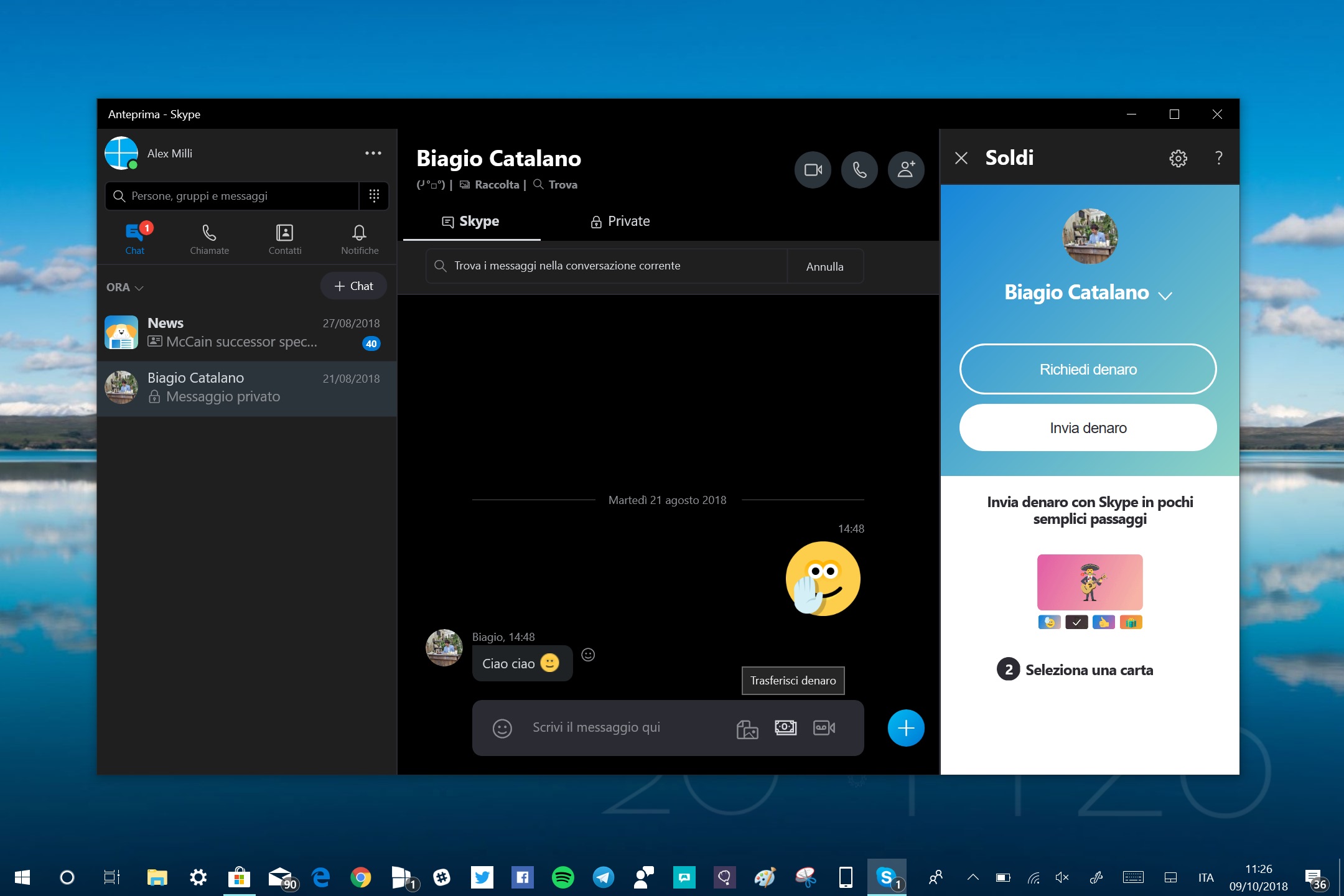
Task: Open the Chat section in sidebar
Action: click(135, 240)
